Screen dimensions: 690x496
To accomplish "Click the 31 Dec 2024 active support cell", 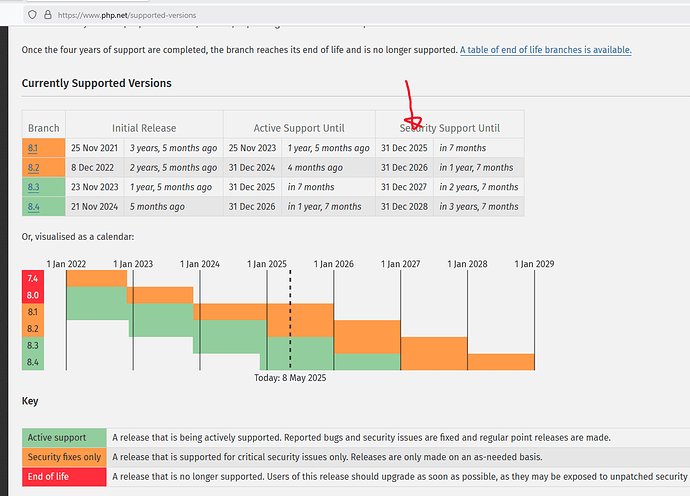I will pyautogui.click(x=253, y=168).
